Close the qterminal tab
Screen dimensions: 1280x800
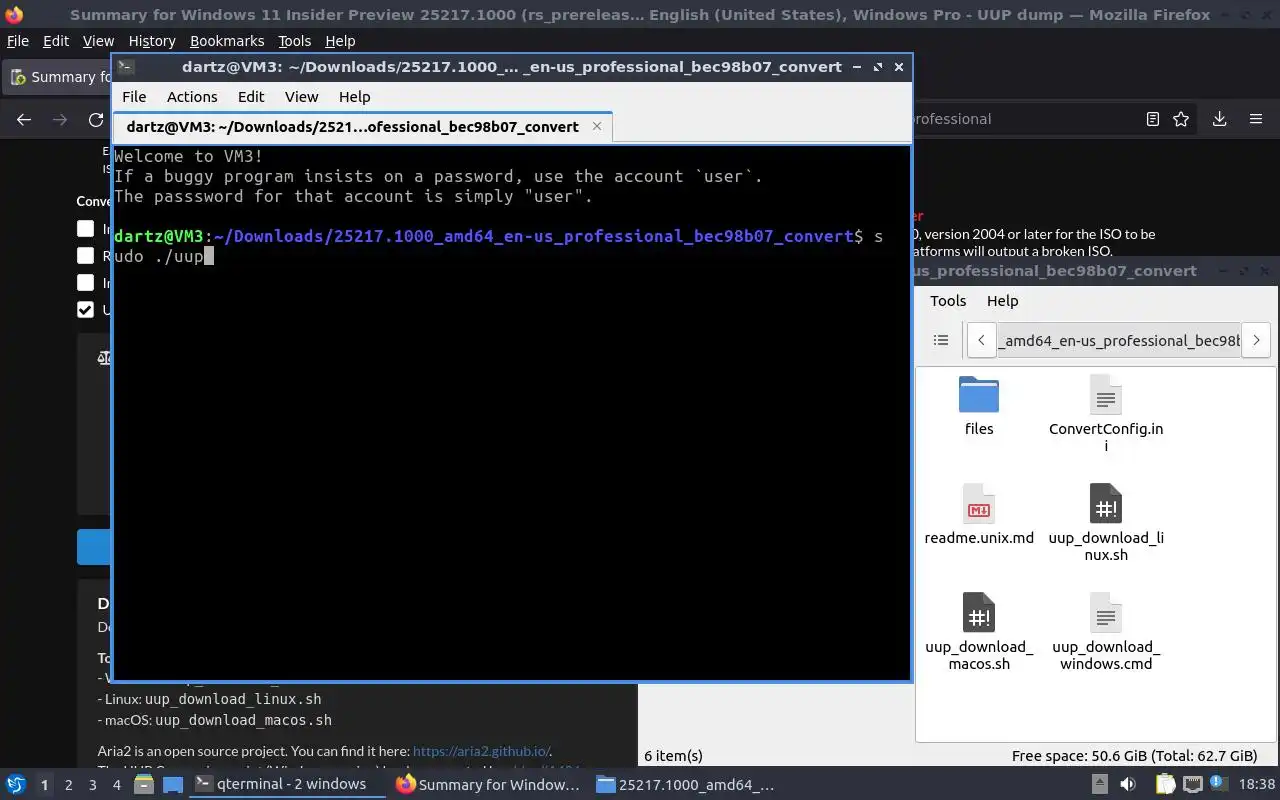pyautogui.click(x=597, y=126)
